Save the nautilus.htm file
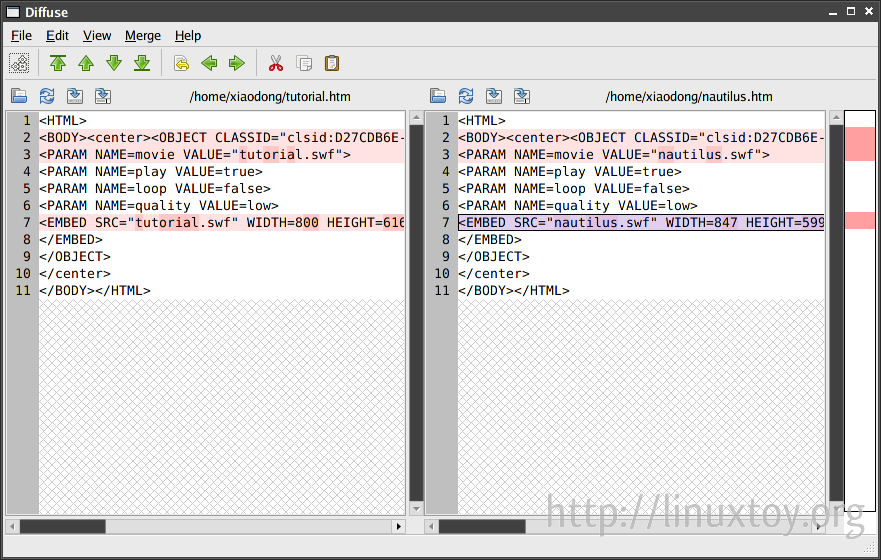881x560 pixels. [494, 96]
